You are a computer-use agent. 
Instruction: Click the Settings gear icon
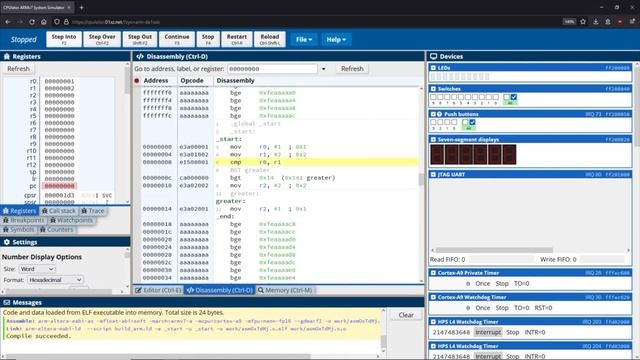(7, 242)
